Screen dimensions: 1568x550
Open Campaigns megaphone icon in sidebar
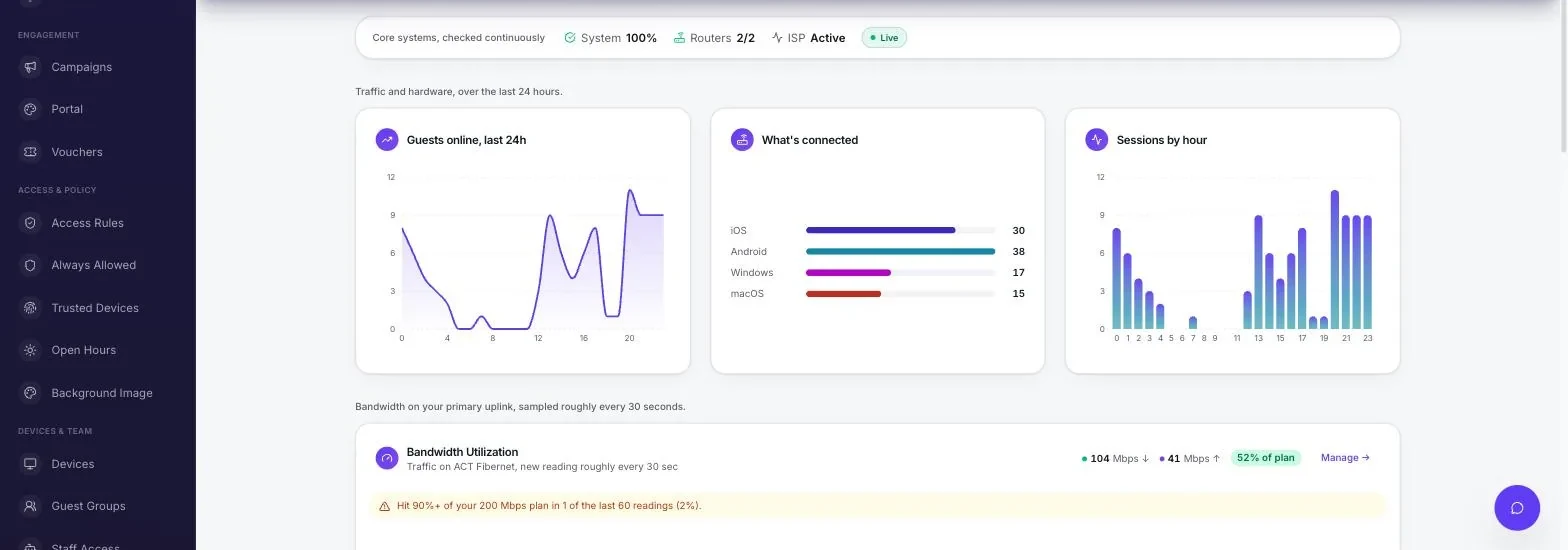[x=30, y=67]
